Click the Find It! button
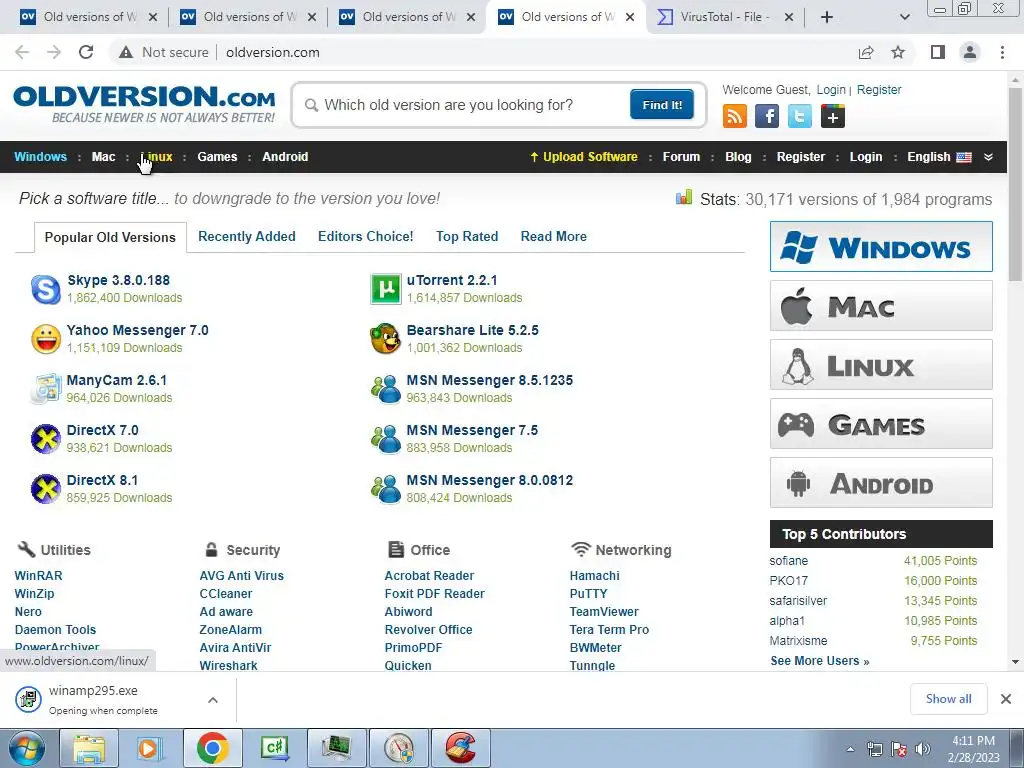 tap(662, 104)
